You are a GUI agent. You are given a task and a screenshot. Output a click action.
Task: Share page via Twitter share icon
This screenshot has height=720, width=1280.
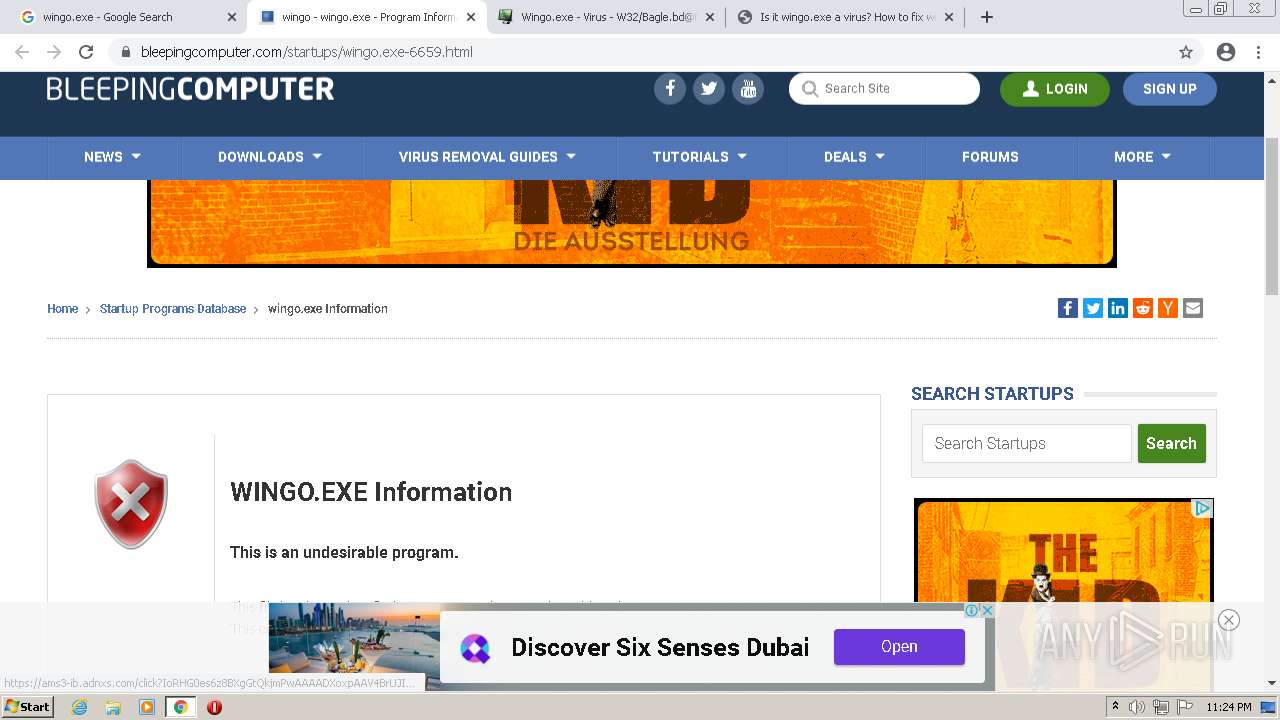(1093, 308)
